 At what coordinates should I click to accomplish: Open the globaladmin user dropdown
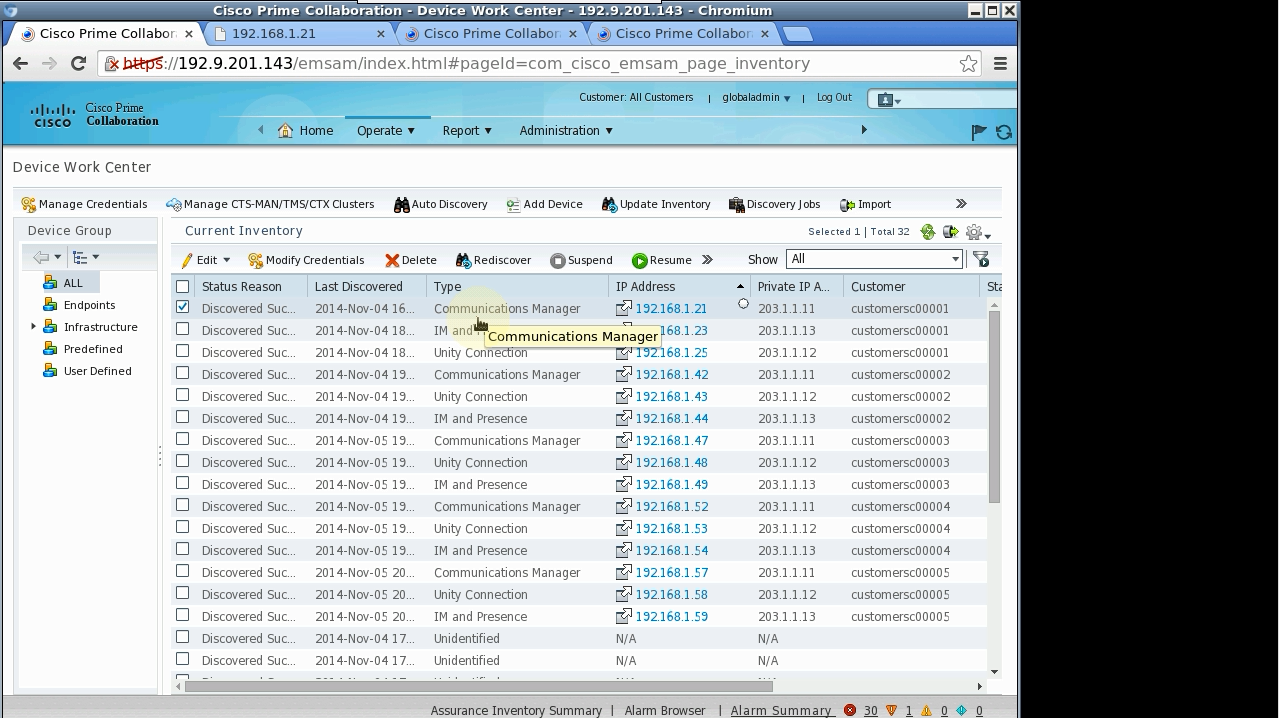click(x=756, y=98)
